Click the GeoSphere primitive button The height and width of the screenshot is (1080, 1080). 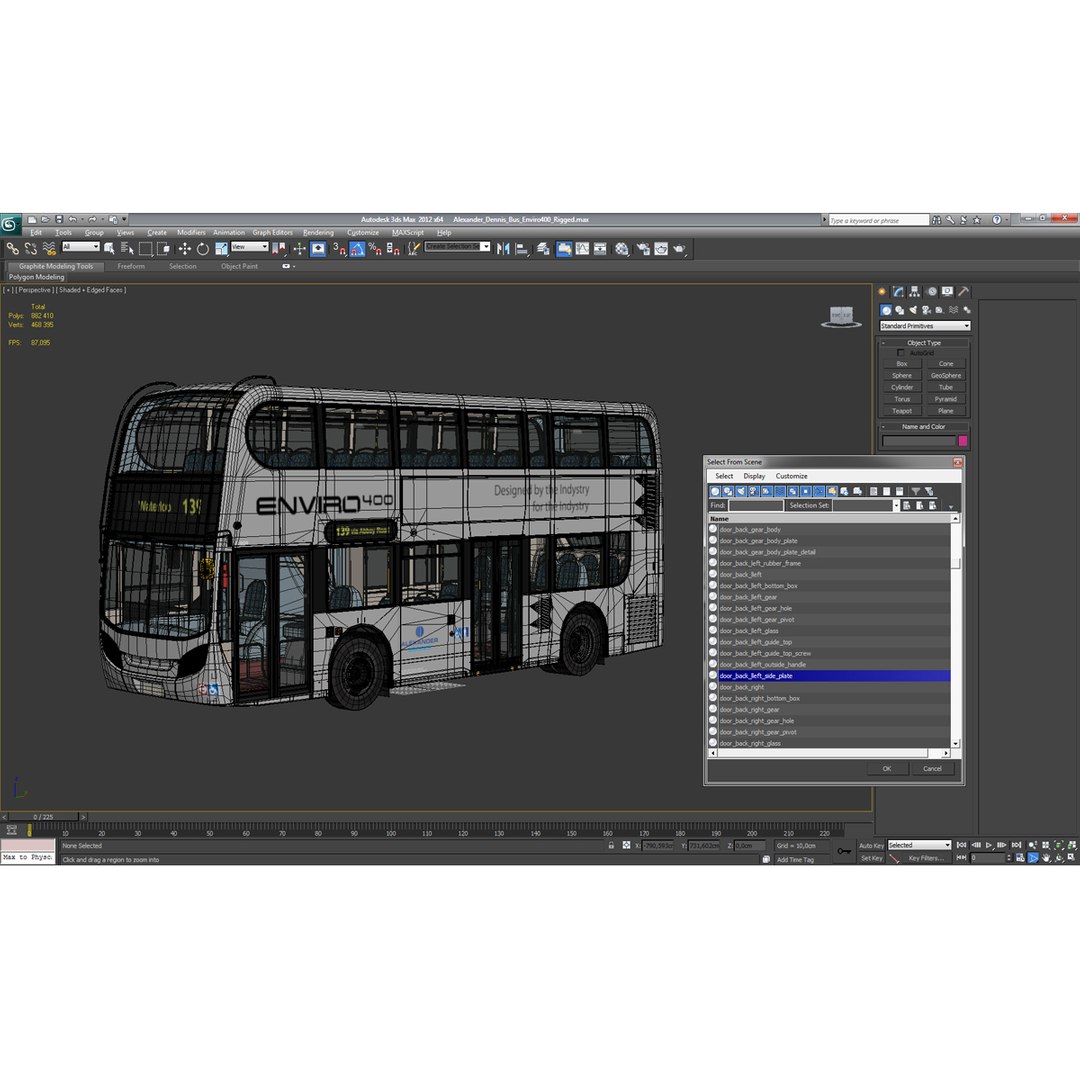pyautogui.click(x=946, y=375)
